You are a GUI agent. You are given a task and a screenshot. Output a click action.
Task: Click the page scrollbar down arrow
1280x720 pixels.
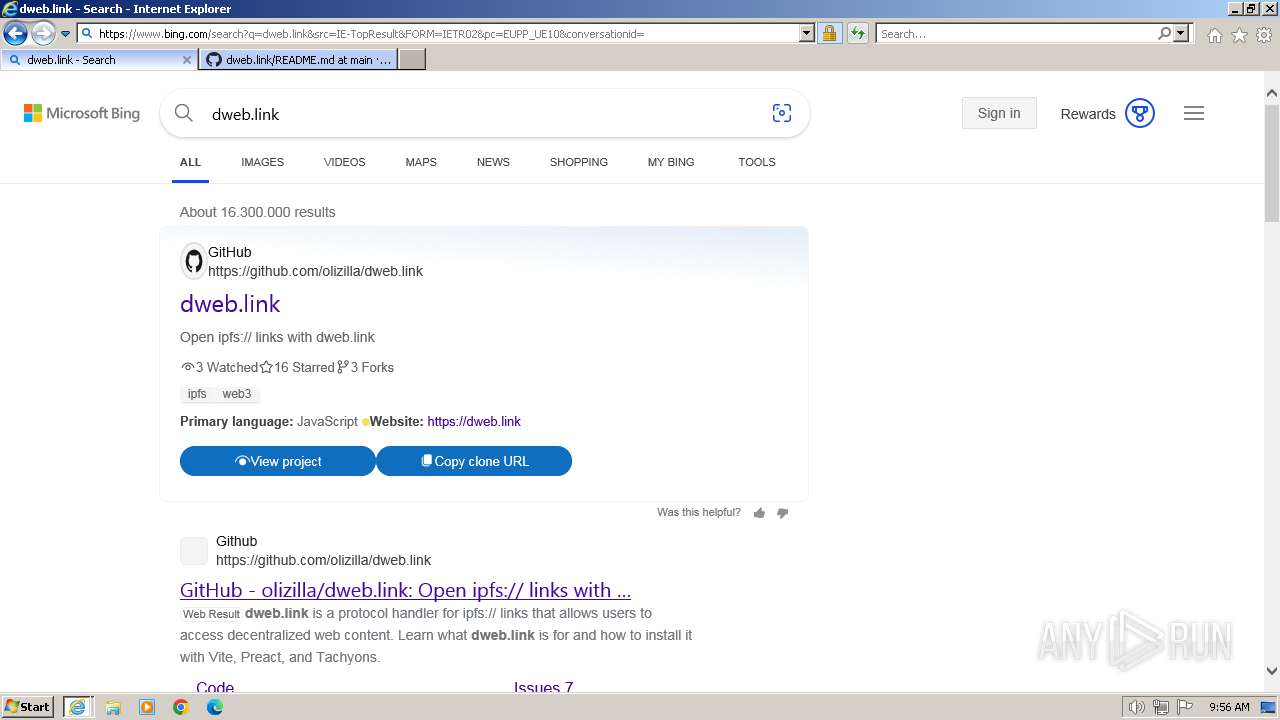(x=1272, y=671)
